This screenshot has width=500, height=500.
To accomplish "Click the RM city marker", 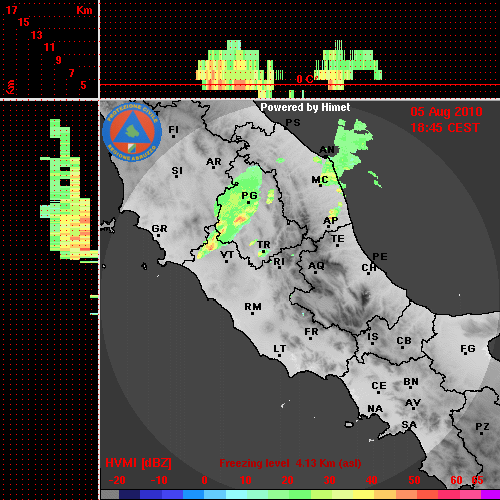I will (252, 313).
